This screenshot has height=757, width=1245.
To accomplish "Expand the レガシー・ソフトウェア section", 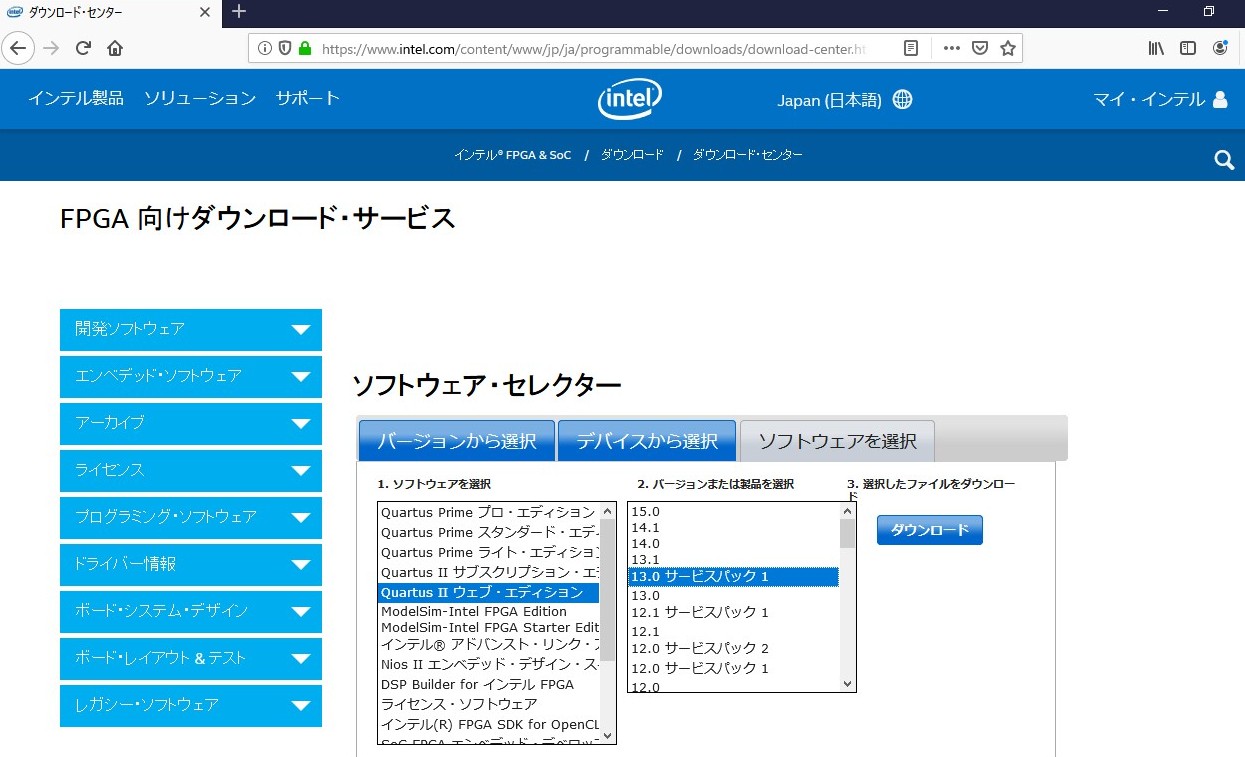I will click(x=191, y=705).
